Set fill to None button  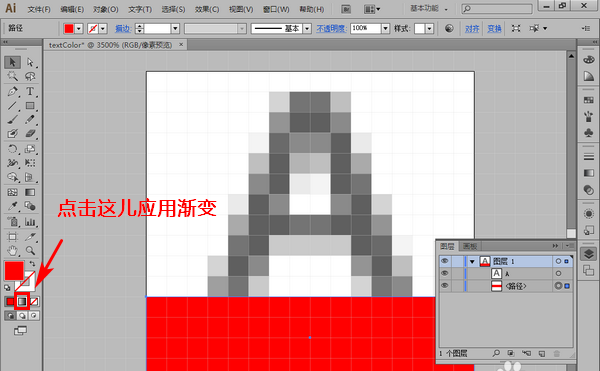coord(34,302)
